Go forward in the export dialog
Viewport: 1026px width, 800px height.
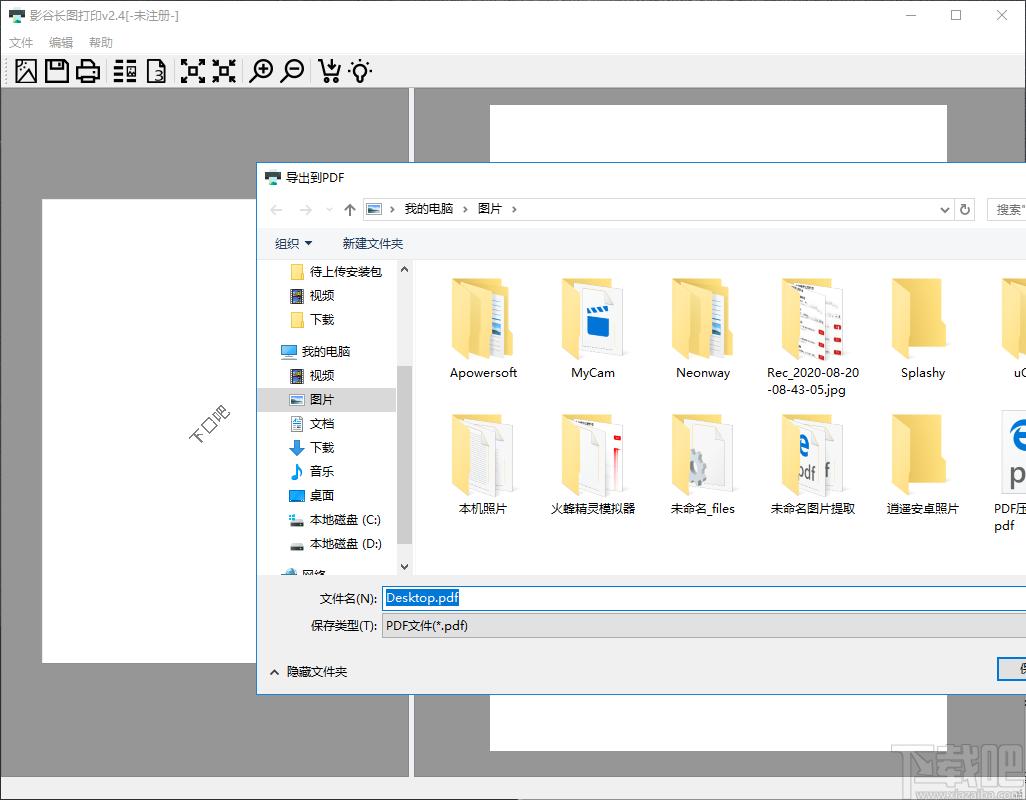(306, 210)
